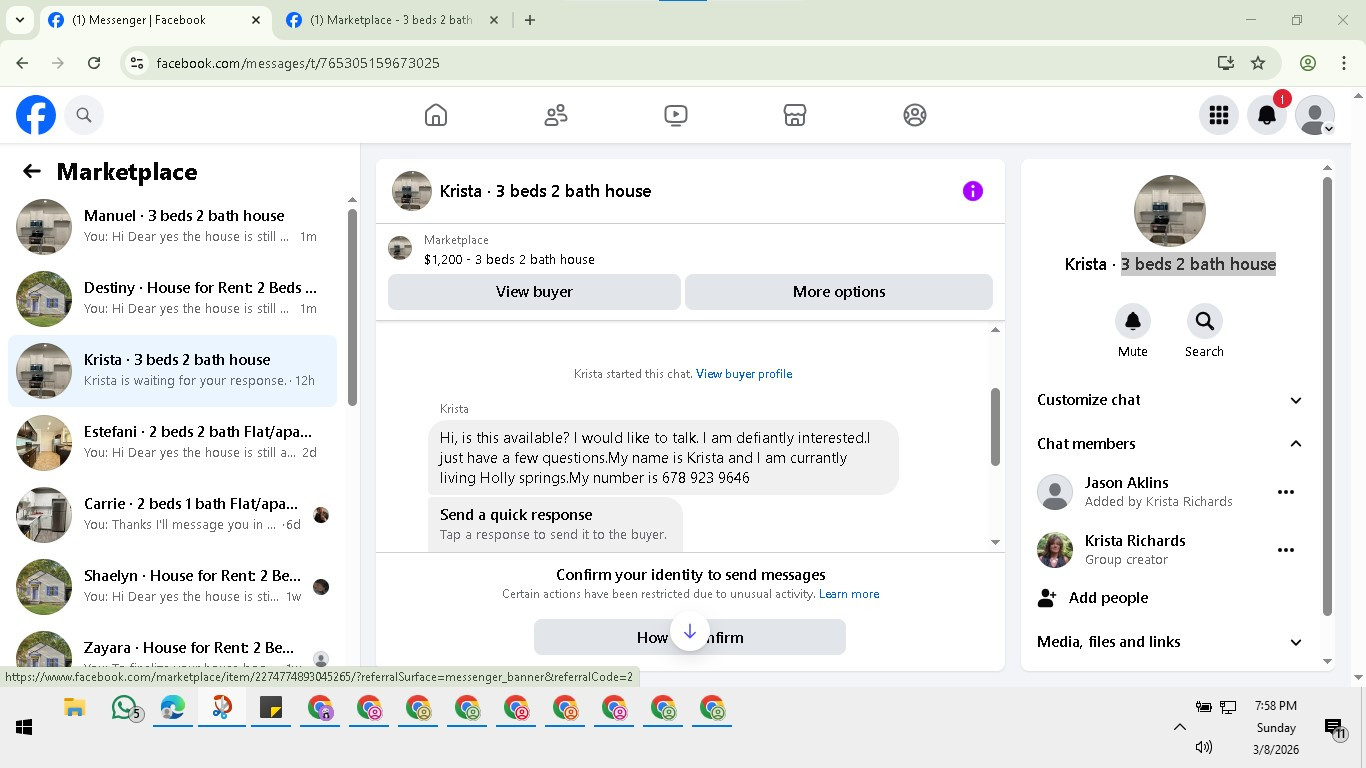Go to the Home feed icon
1366x768 pixels.
pyautogui.click(x=436, y=115)
